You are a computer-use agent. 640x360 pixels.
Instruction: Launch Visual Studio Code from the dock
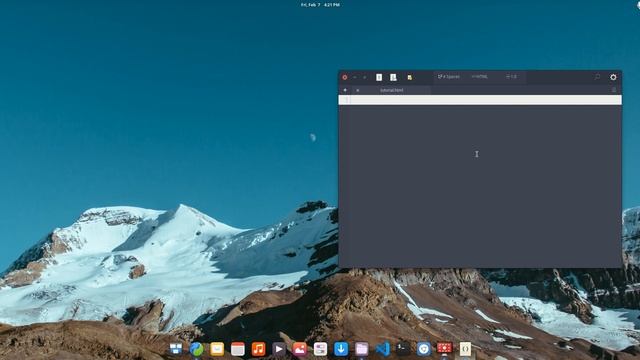click(382, 349)
